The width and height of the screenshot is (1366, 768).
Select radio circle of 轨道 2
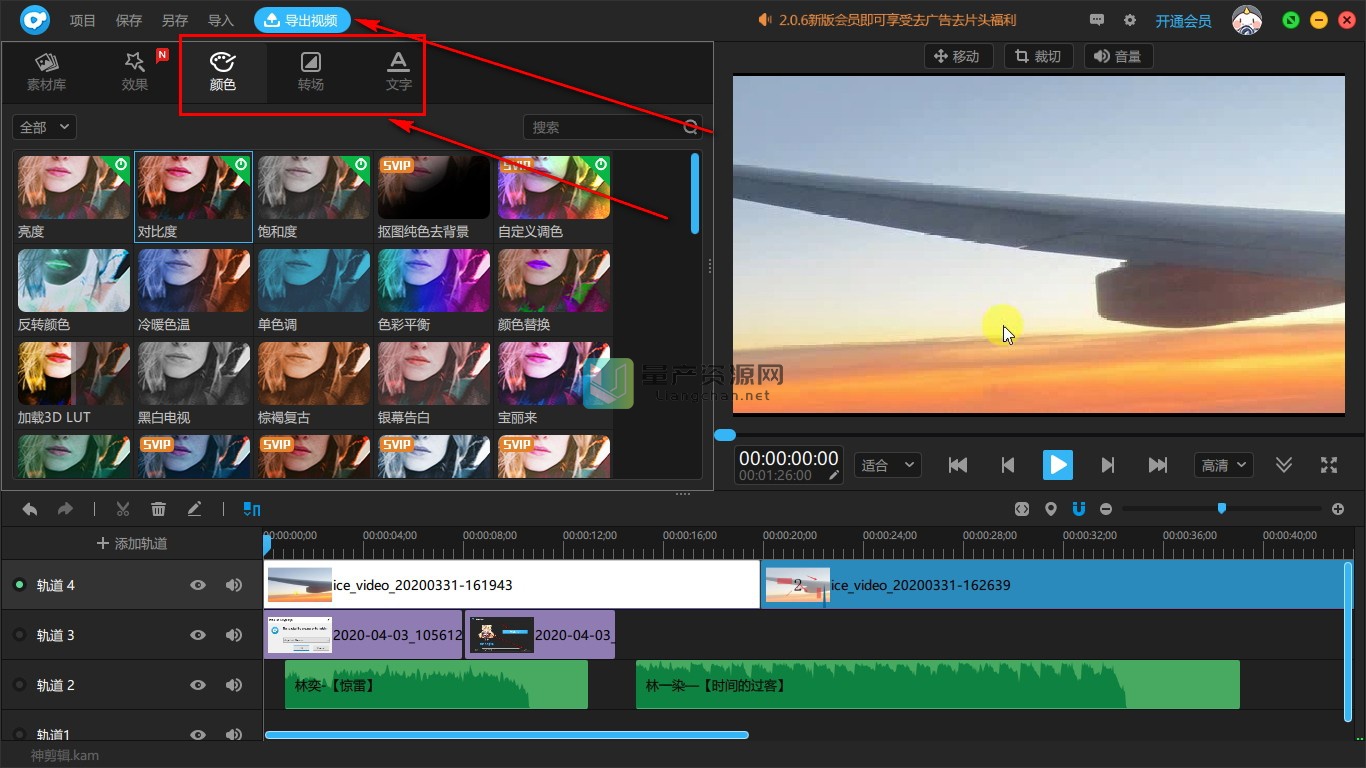coord(19,685)
